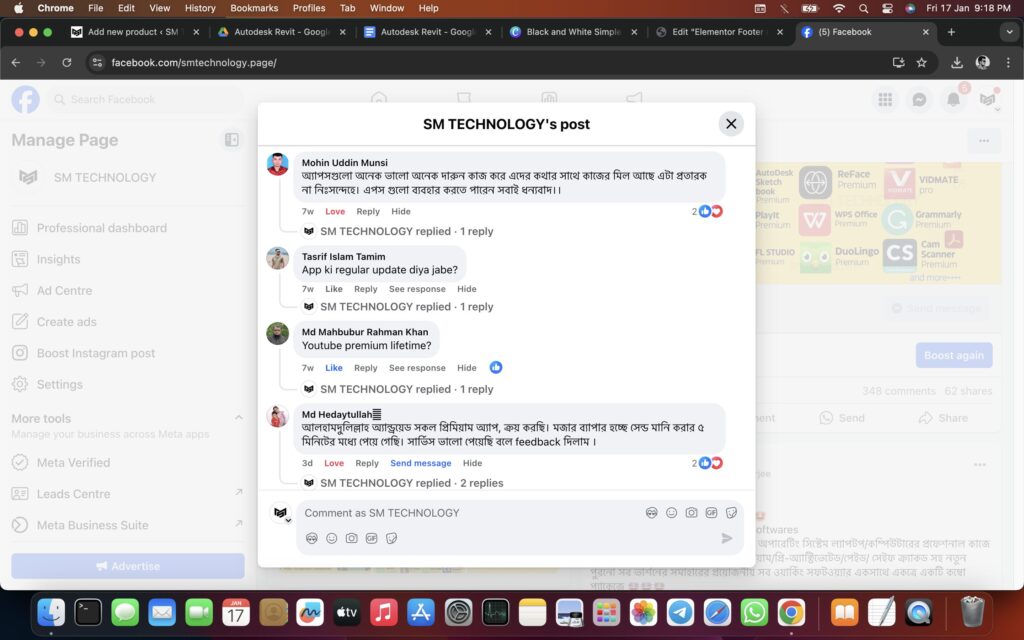Image resolution: width=1024 pixels, height=640 pixels.
Task: Toggle Love on Mohin Uddin Munsi's comment
Action: (334, 211)
